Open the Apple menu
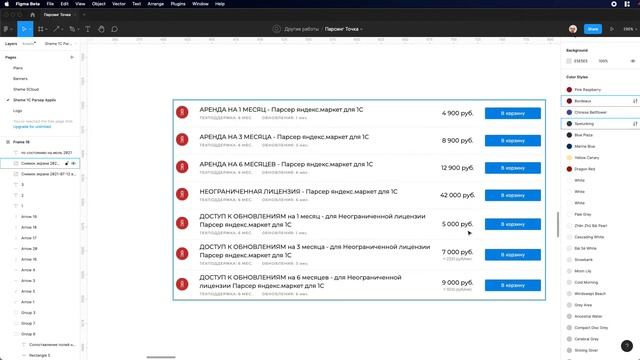 point(7,4)
